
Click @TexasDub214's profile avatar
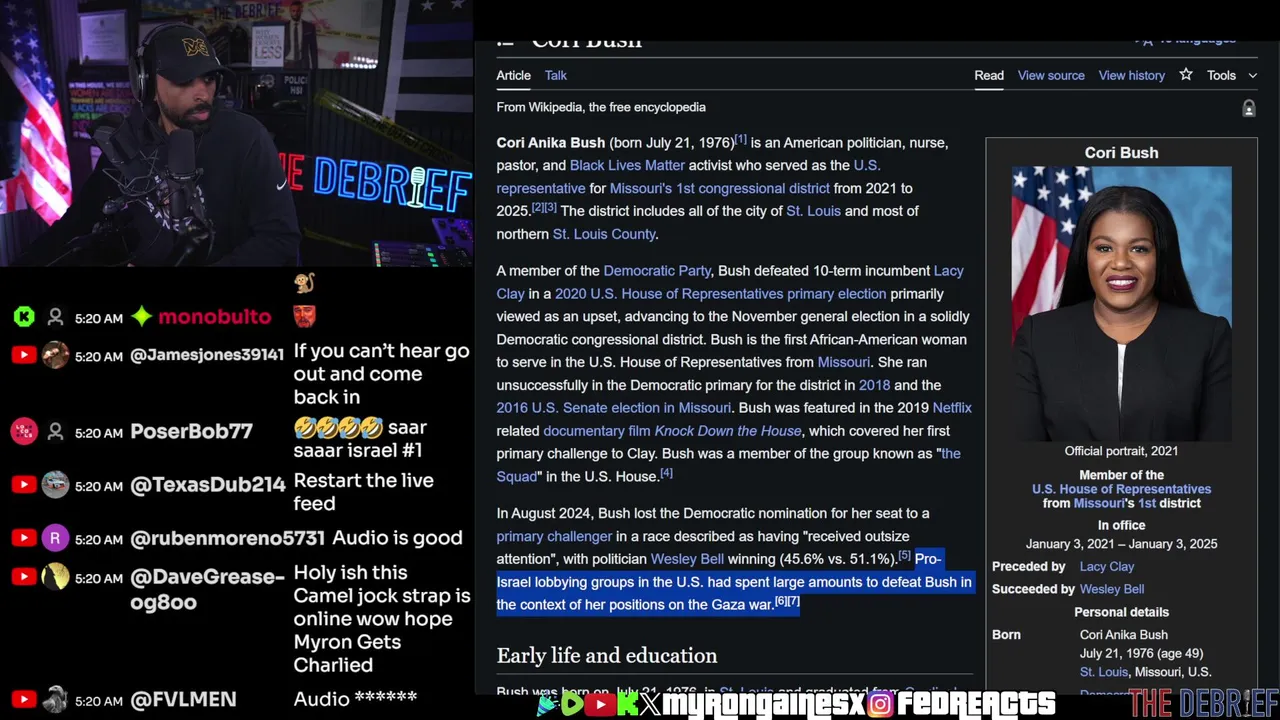click(x=56, y=485)
